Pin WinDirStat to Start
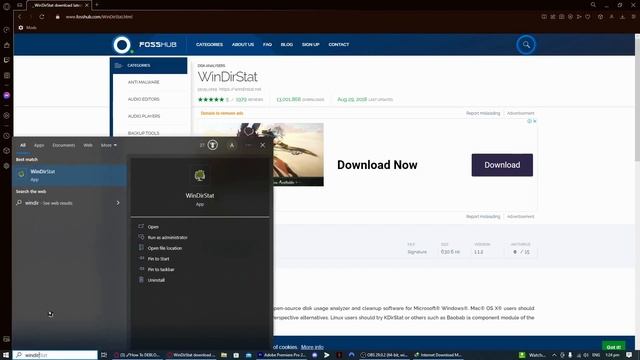This screenshot has width=640, height=360. pyautogui.click(x=158, y=258)
